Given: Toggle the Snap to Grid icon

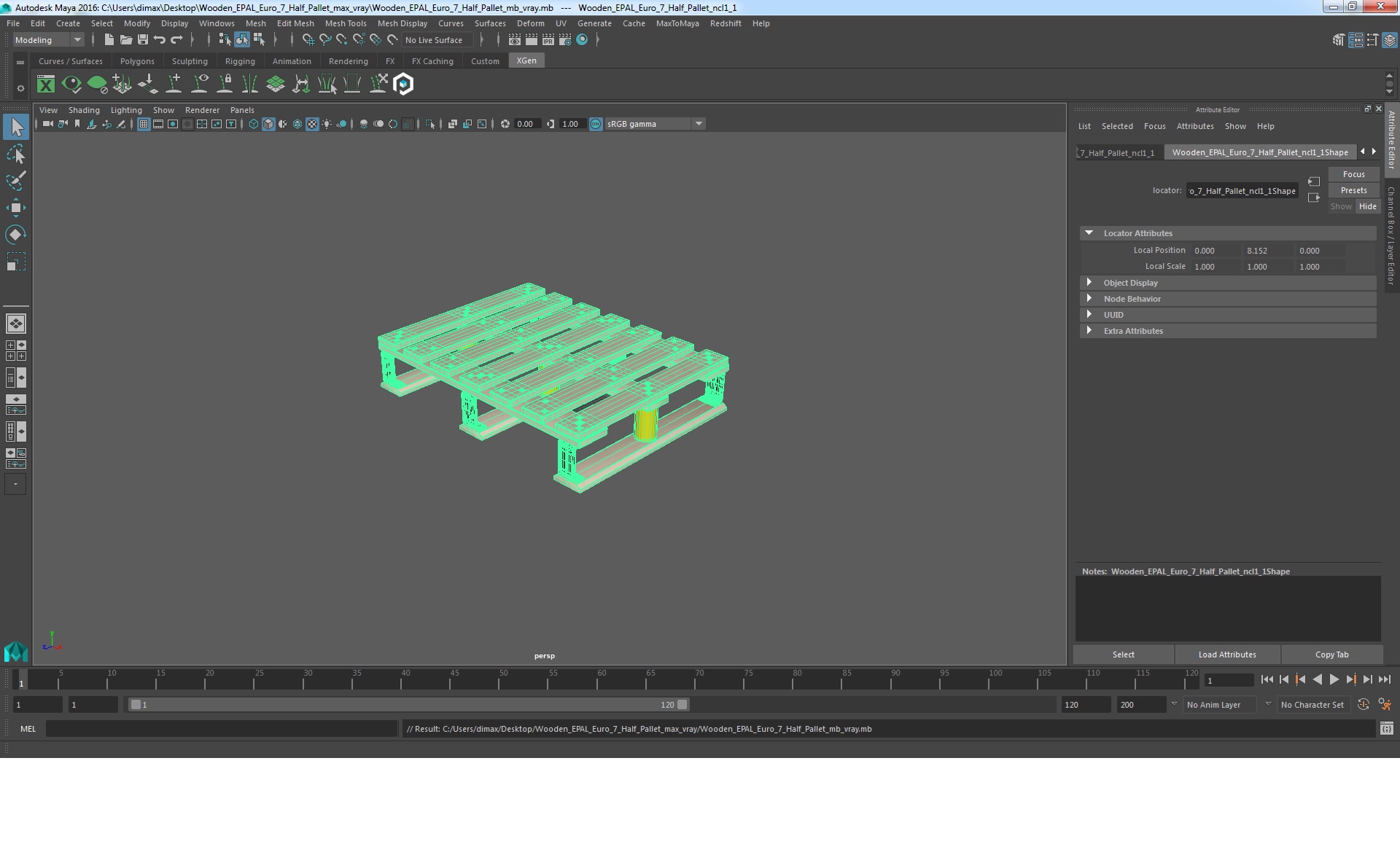Looking at the screenshot, I should tap(305, 39).
